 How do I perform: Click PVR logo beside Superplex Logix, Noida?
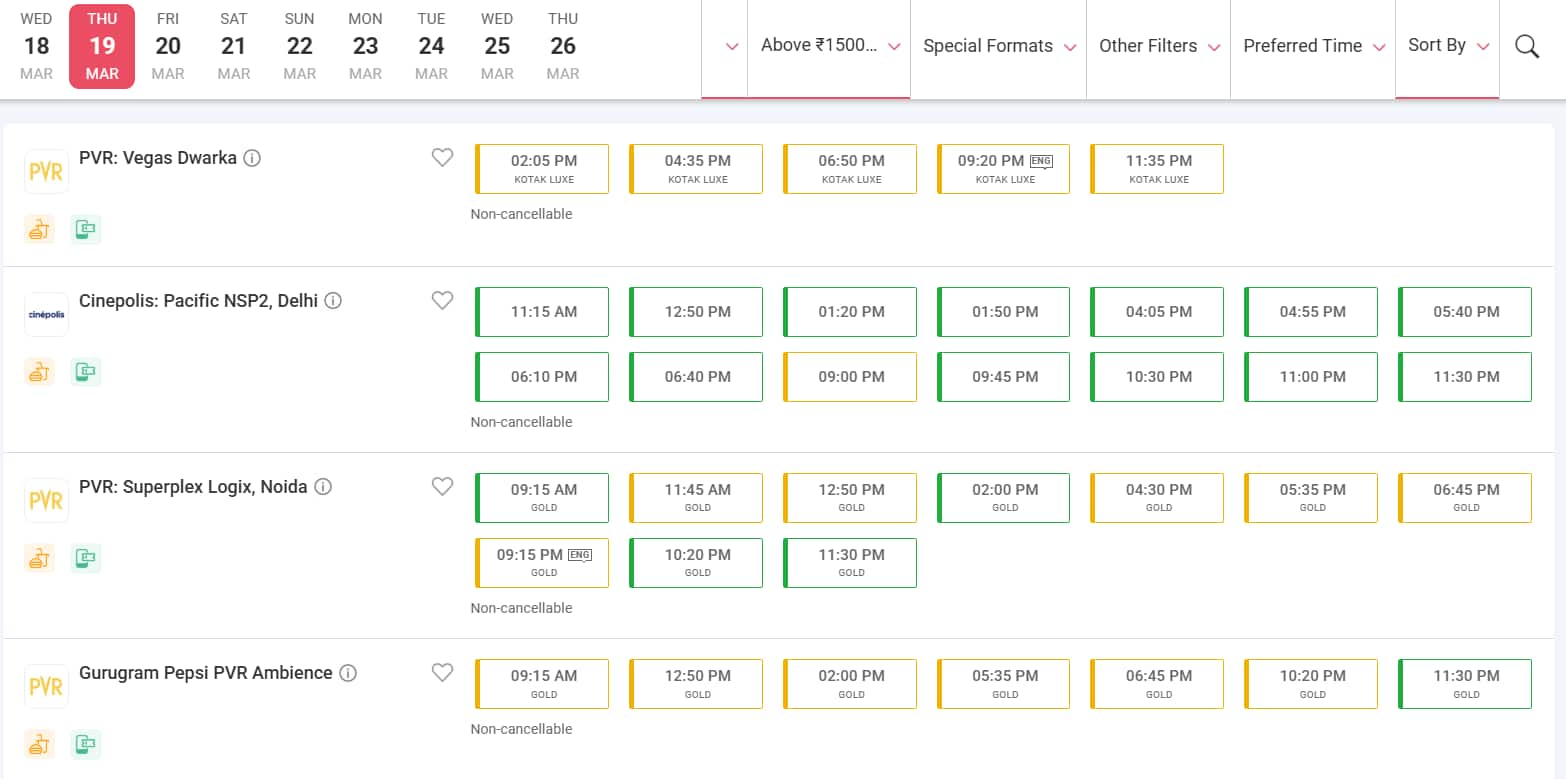coord(46,500)
